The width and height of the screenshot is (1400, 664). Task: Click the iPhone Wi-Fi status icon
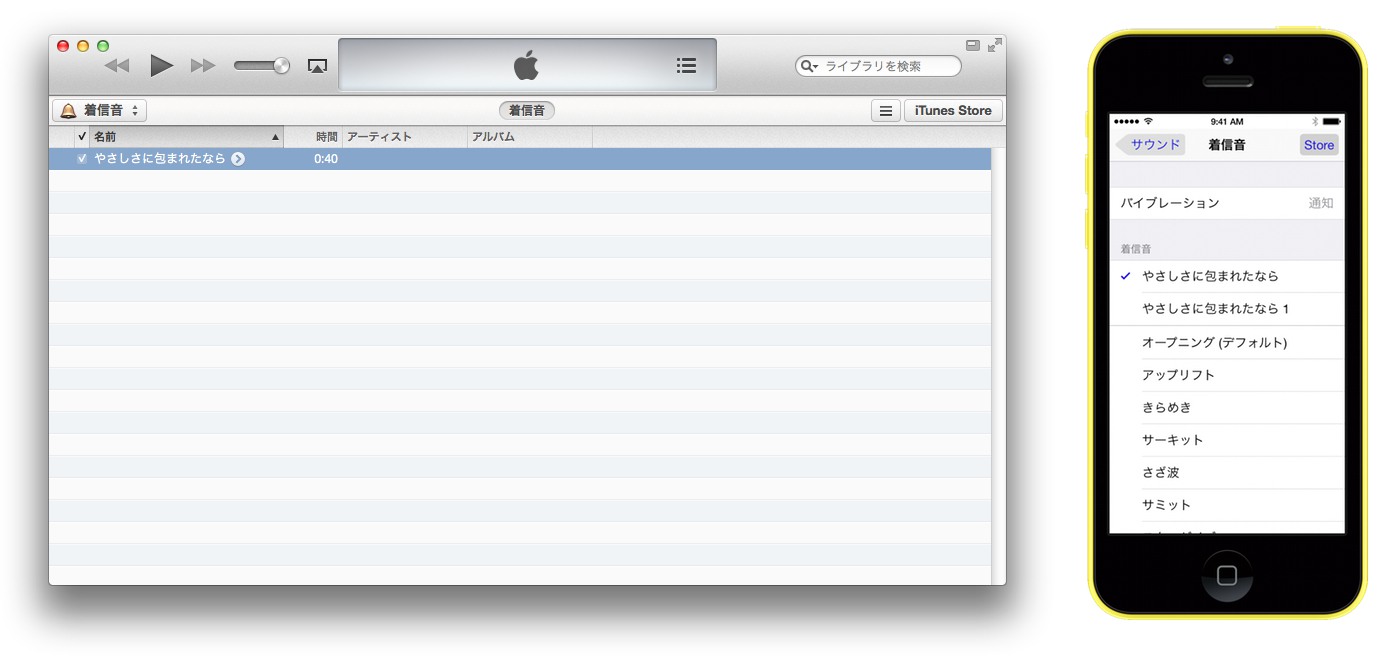click(x=1149, y=121)
